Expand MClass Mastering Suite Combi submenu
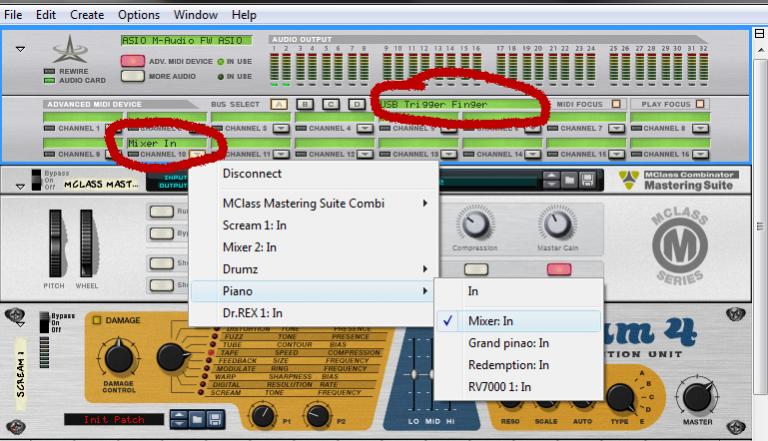This screenshot has width=768, height=441. tap(313, 203)
